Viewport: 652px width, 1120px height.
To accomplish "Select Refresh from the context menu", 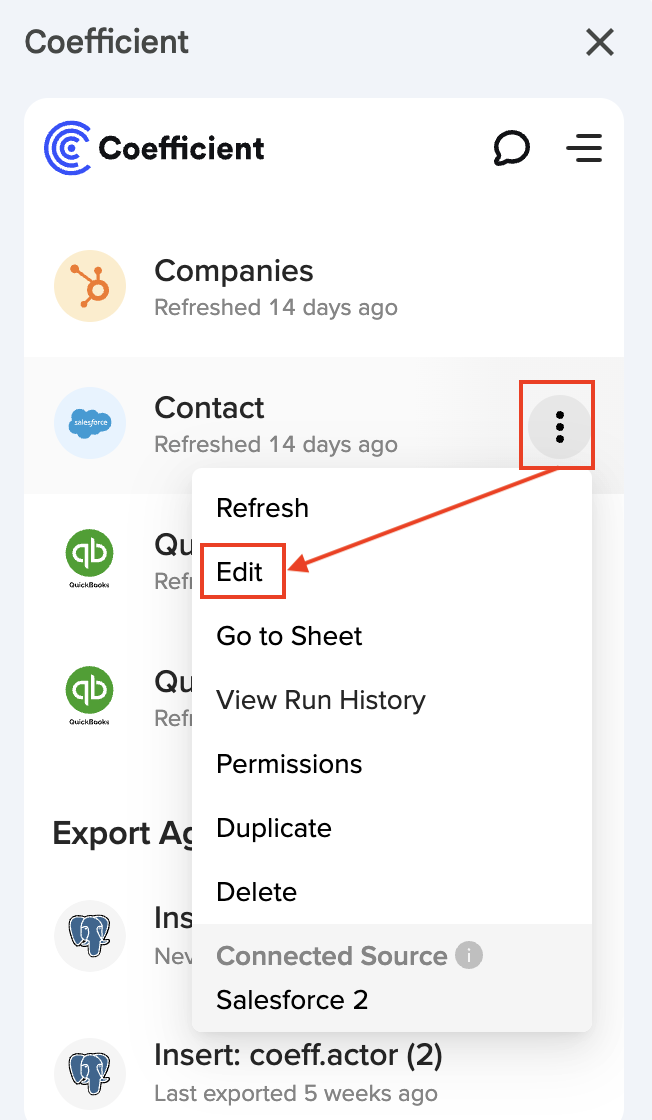I will point(262,508).
